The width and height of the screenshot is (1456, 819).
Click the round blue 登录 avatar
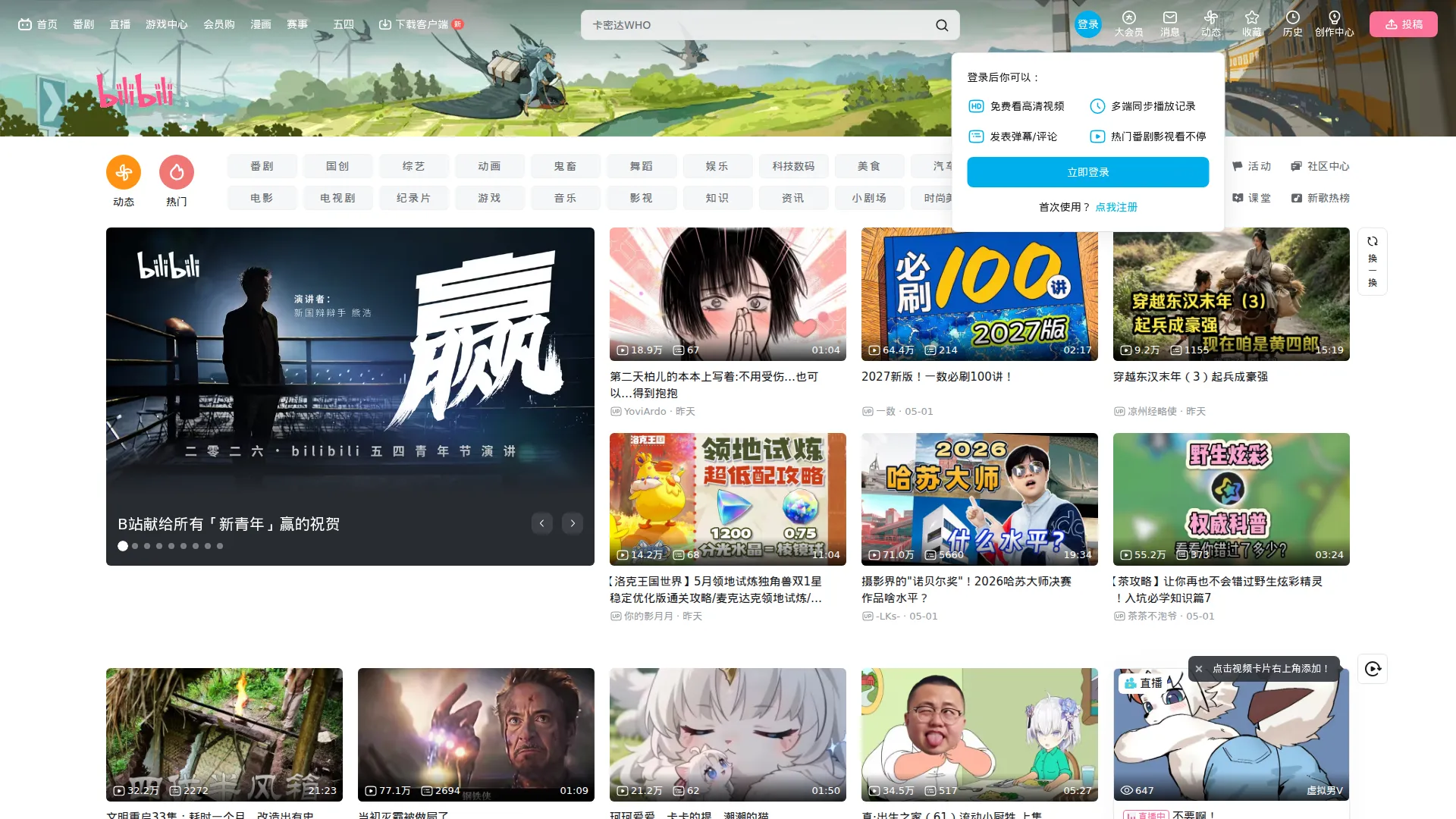(1087, 24)
